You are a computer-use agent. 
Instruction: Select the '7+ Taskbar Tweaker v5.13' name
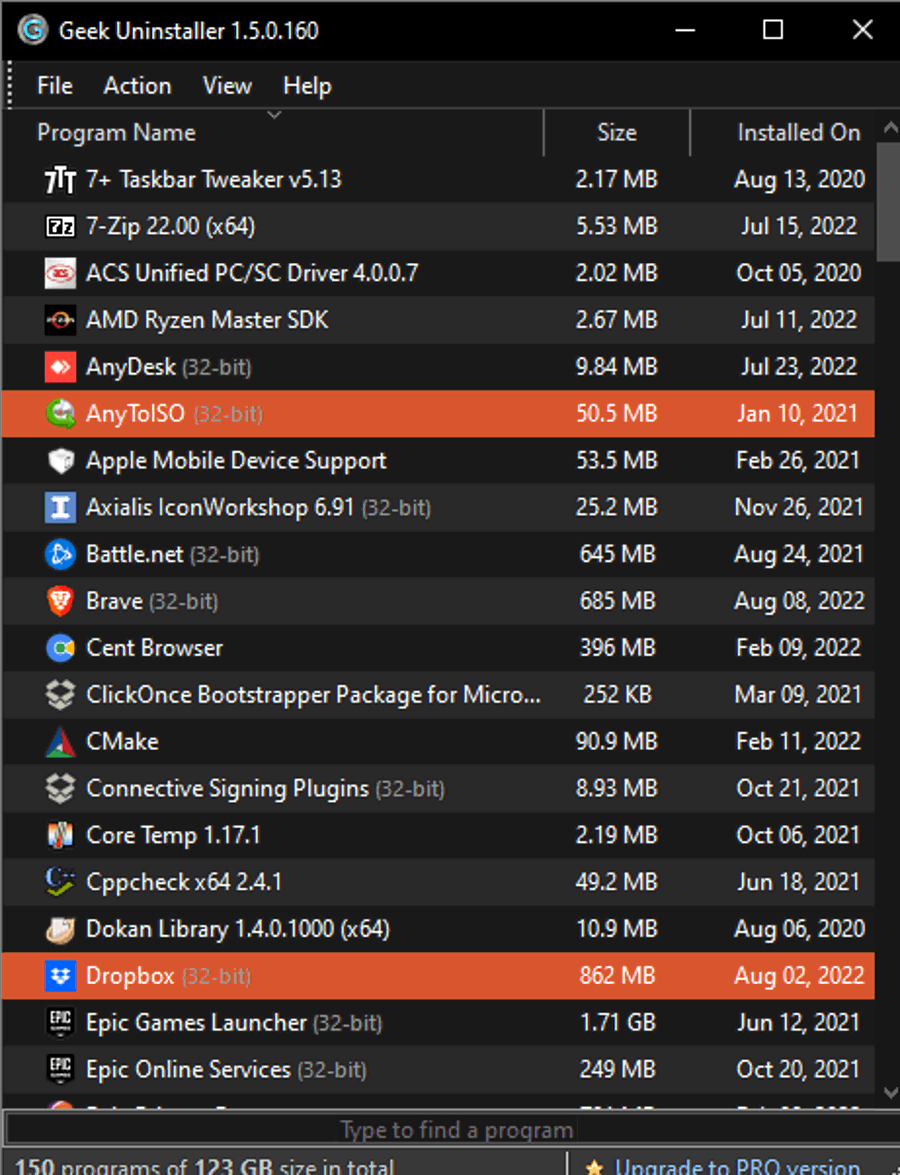tap(214, 180)
